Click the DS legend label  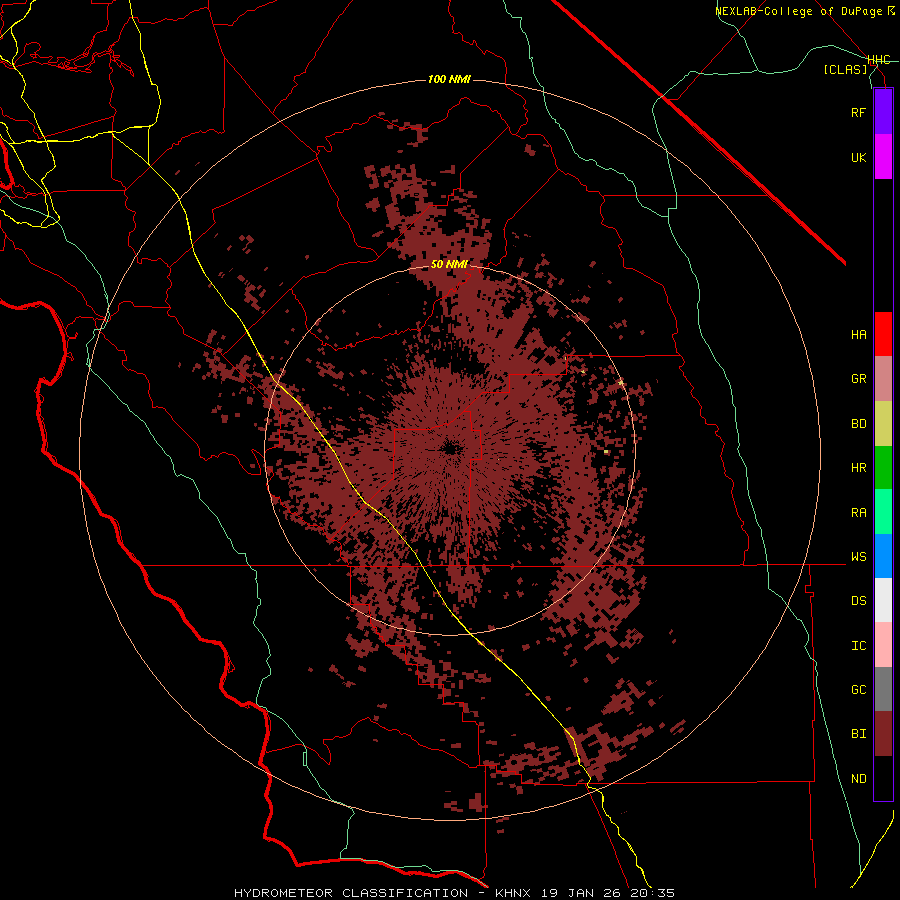coord(858,601)
